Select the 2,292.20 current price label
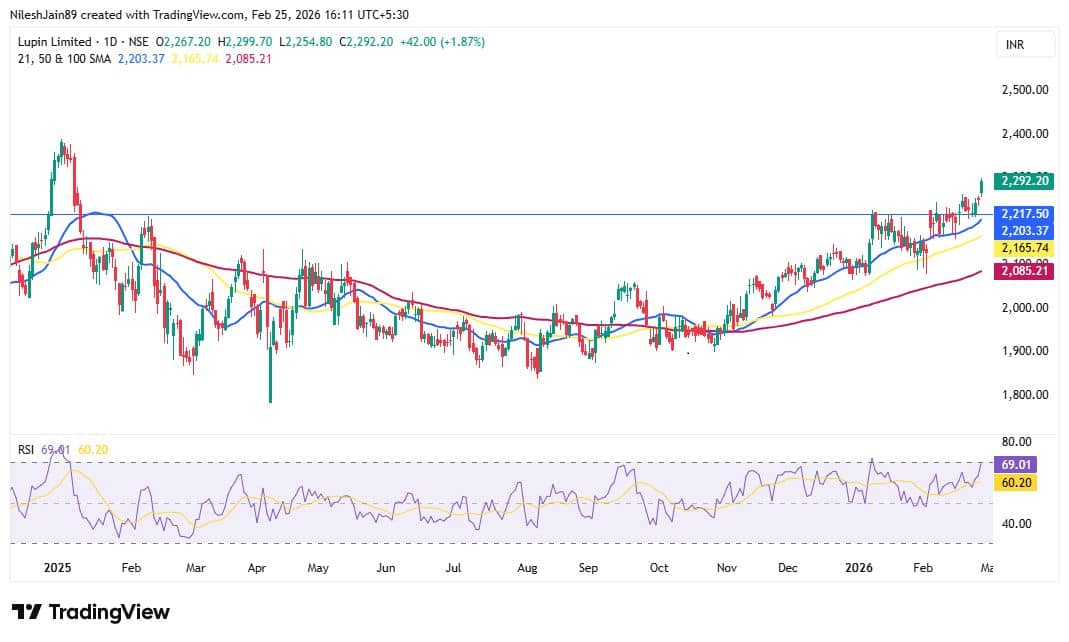Image resolution: width=1069 pixels, height=642 pixels. coord(1025,181)
